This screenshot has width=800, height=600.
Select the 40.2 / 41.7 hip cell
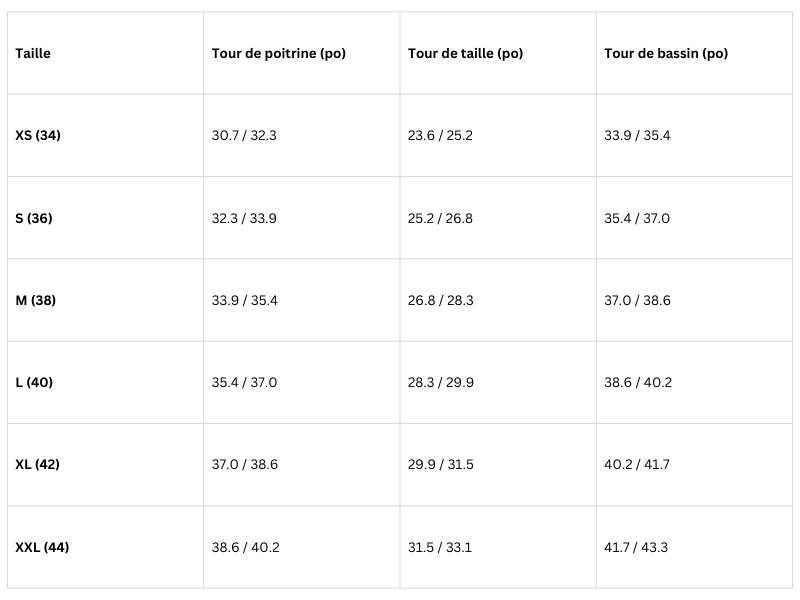coord(636,464)
